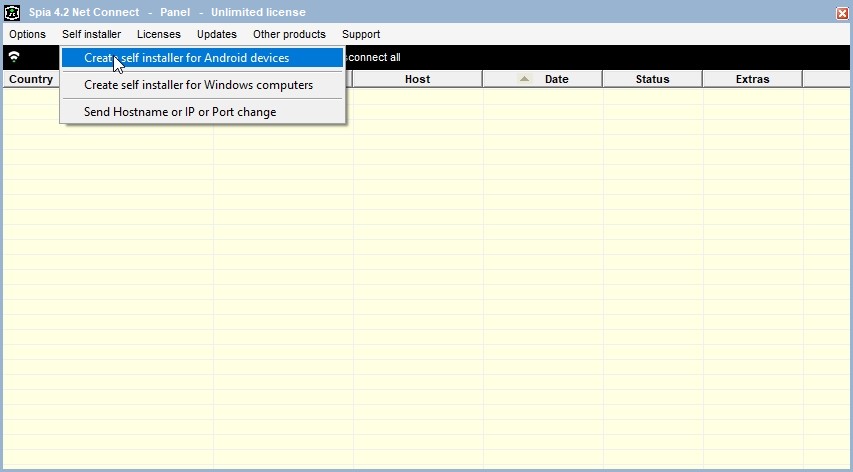Click the Wi-Fi connection status icon
This screenshot has height=472, width=853.
pyautogui.click(x=14, y=57)
